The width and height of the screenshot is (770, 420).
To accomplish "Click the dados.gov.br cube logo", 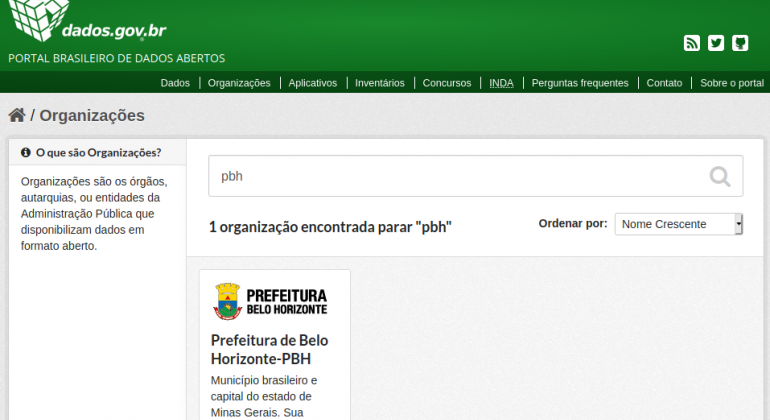I will click(x=38, y=19).
